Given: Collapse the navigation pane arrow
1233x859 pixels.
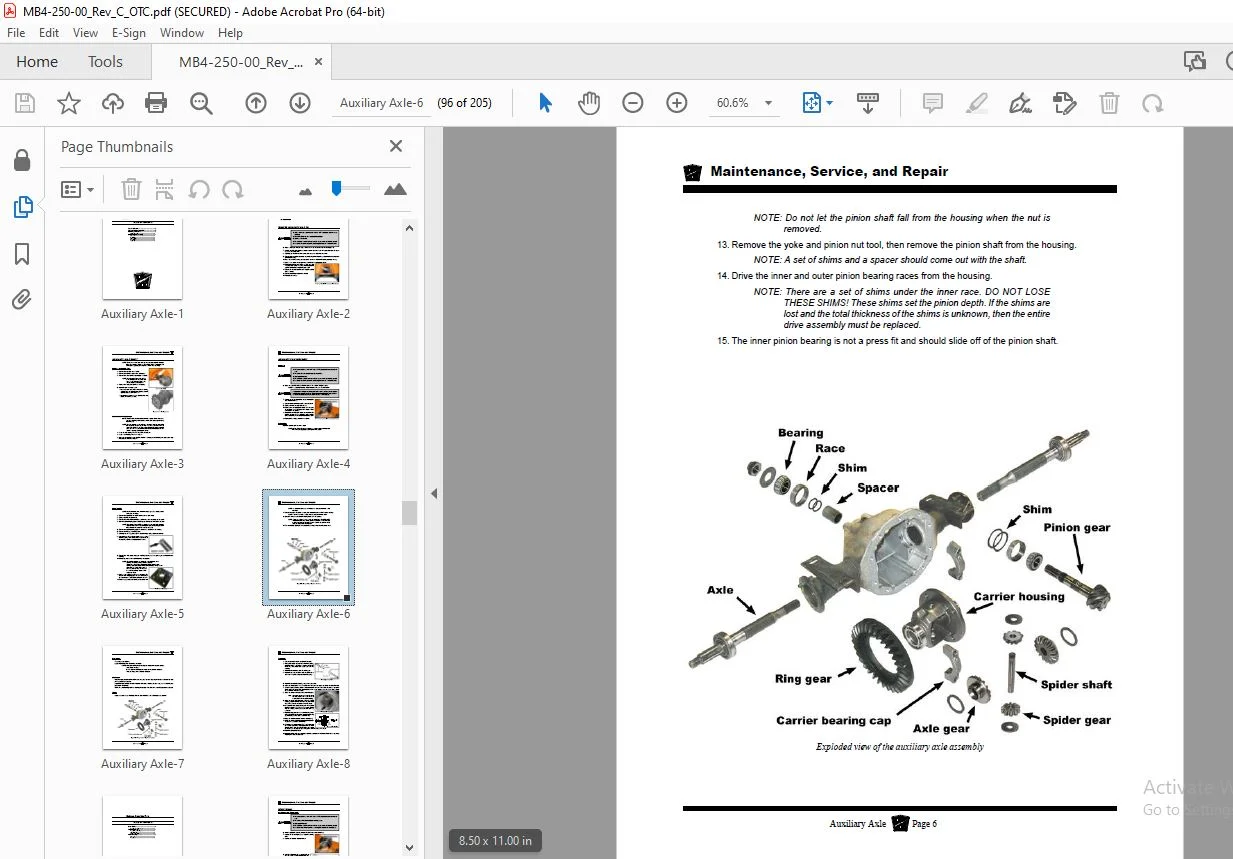Looking at the screenshot, I should 434,493.
